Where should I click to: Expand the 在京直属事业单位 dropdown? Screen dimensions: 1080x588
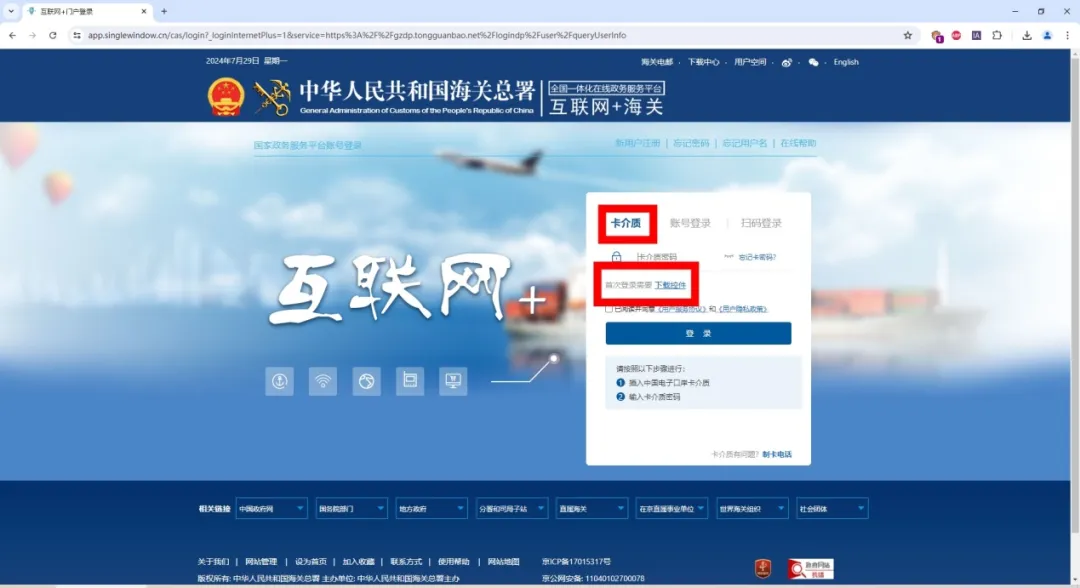point(672,508)
